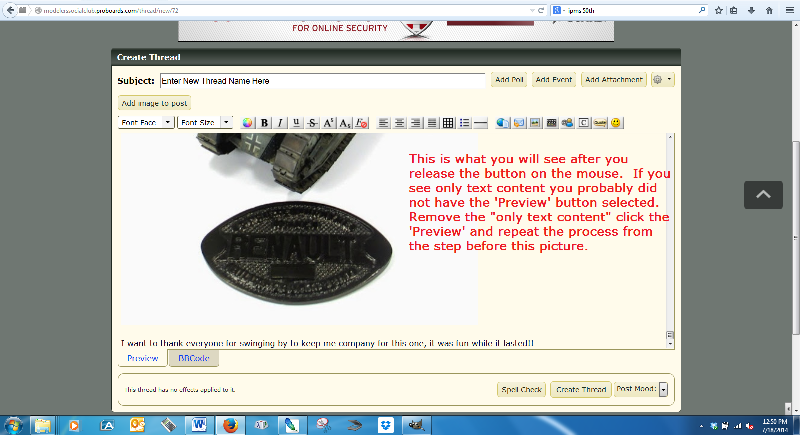Click the Spell Check button

521,390
